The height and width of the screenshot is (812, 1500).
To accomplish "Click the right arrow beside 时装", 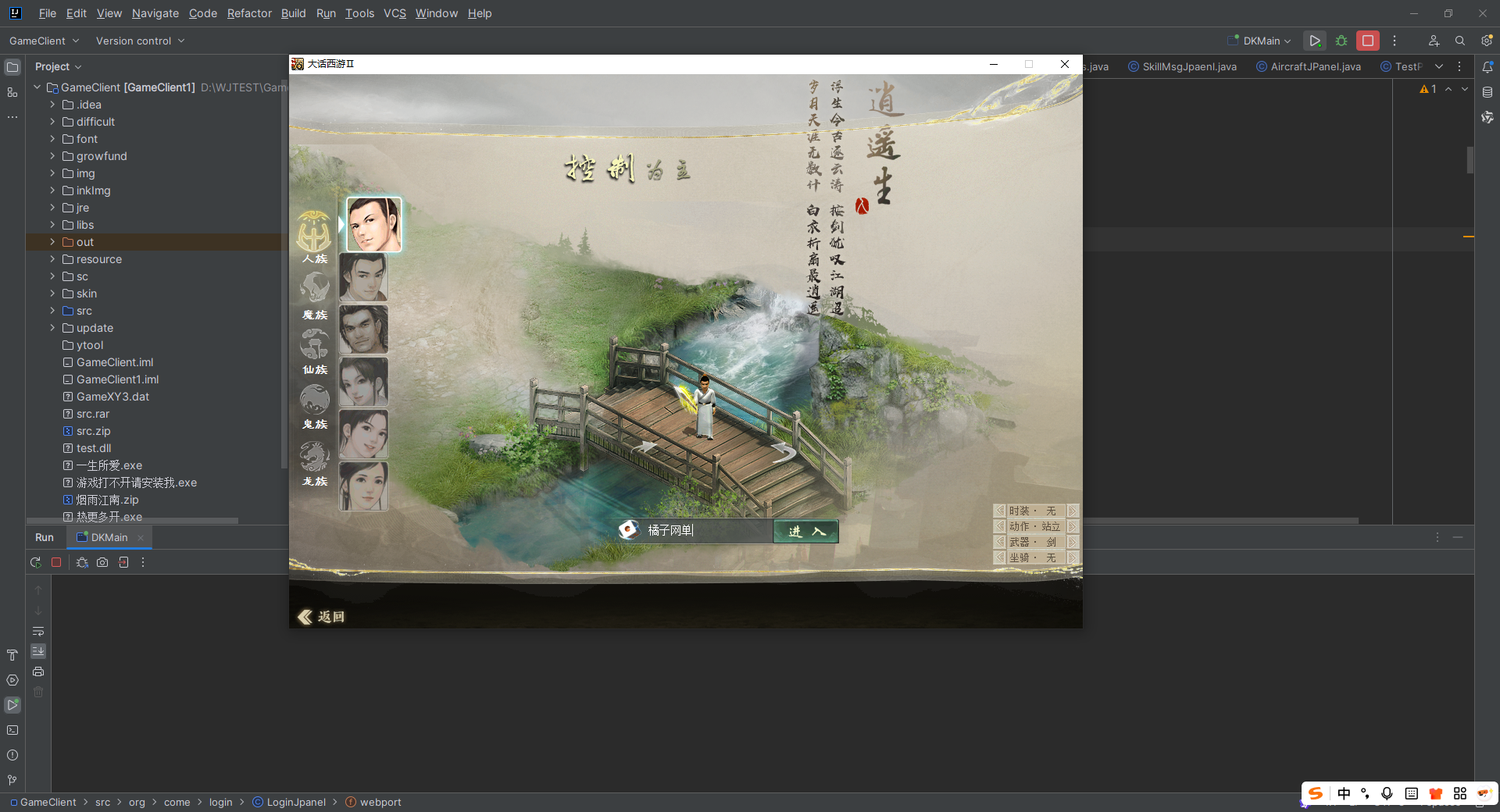I will pos(1073,511).
